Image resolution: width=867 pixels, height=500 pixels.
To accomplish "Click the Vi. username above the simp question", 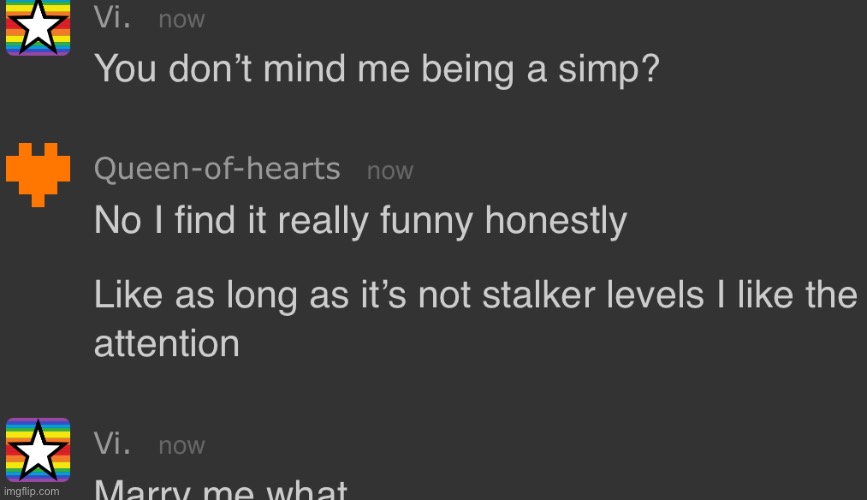I will point(112,18).
